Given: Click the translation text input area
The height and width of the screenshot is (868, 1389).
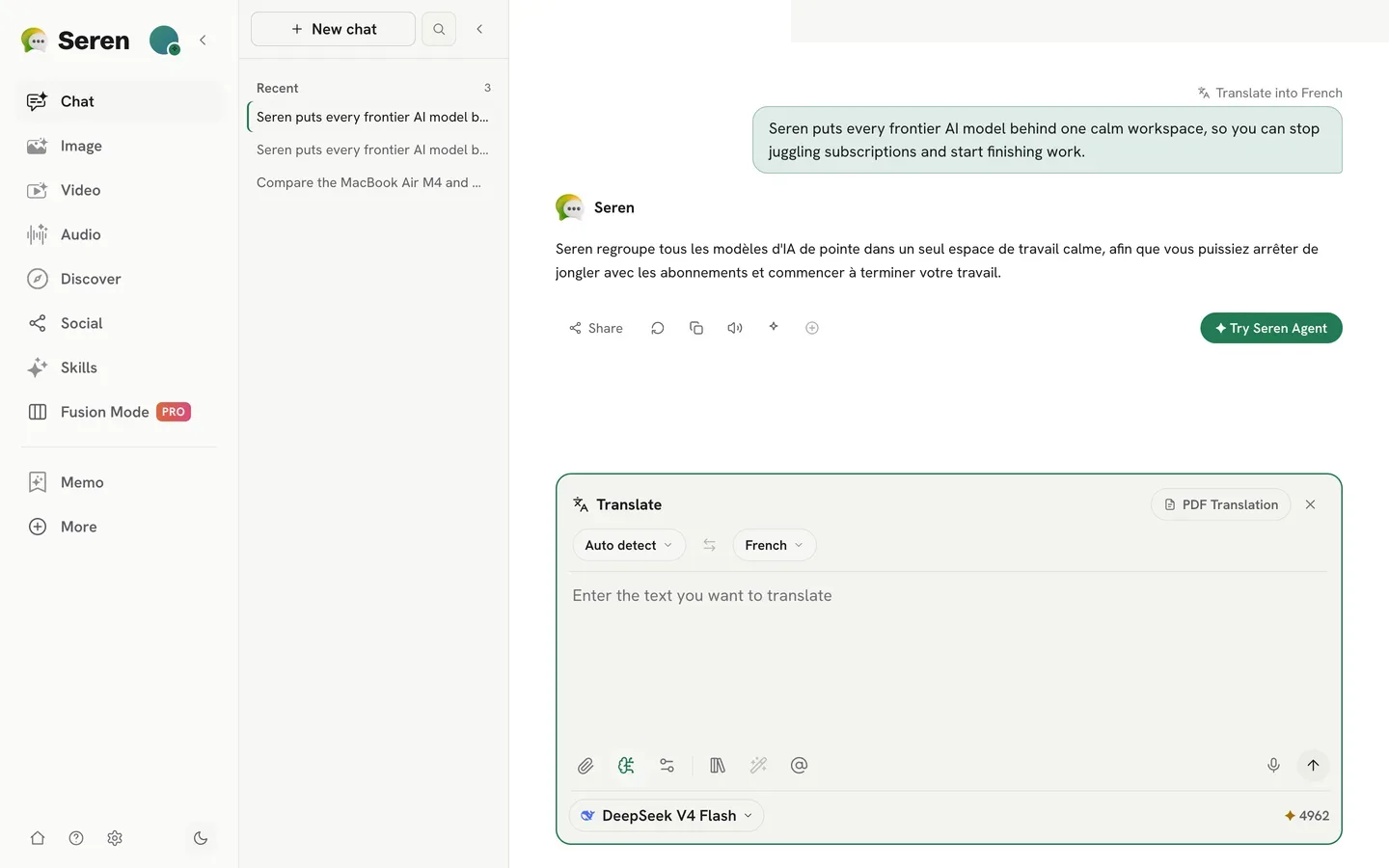Looking at the screenshot, I should click(x=949, y=656).
